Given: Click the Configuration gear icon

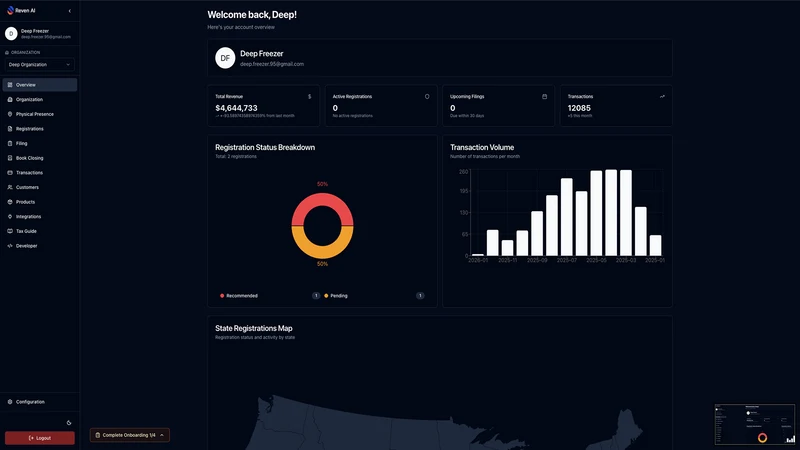Looking at the screenshot, I should coord(10,402).
